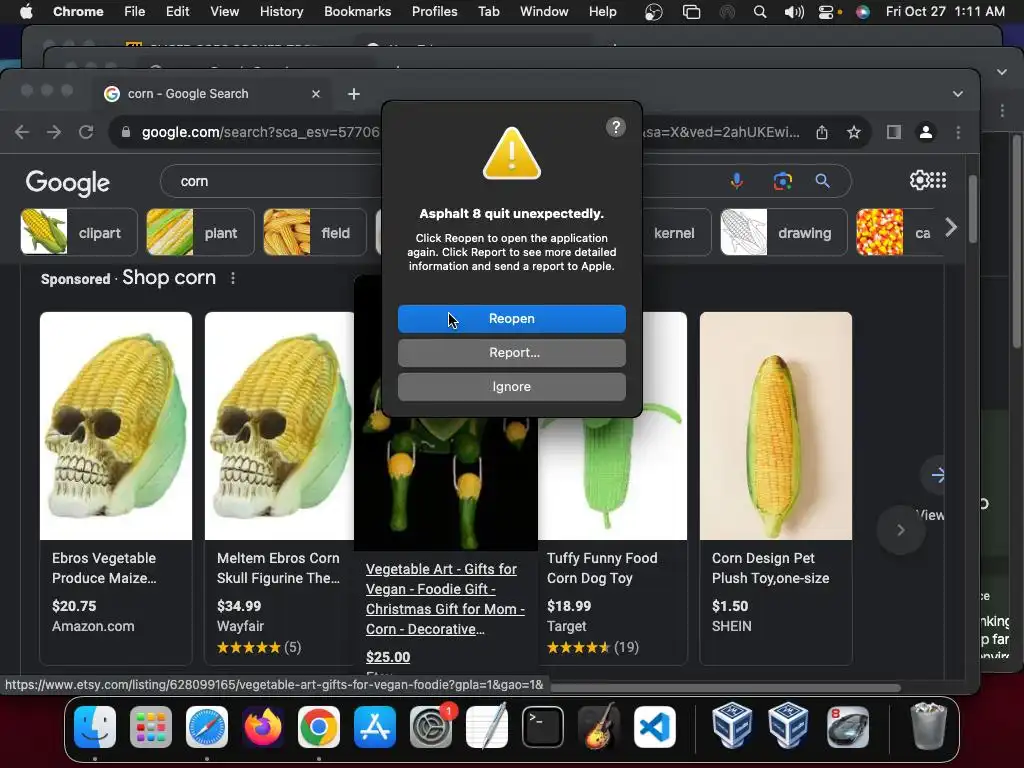Open Meltem Ebros Corn Skull Figurine listing
1024x768 pixels.
click(278, 568)
